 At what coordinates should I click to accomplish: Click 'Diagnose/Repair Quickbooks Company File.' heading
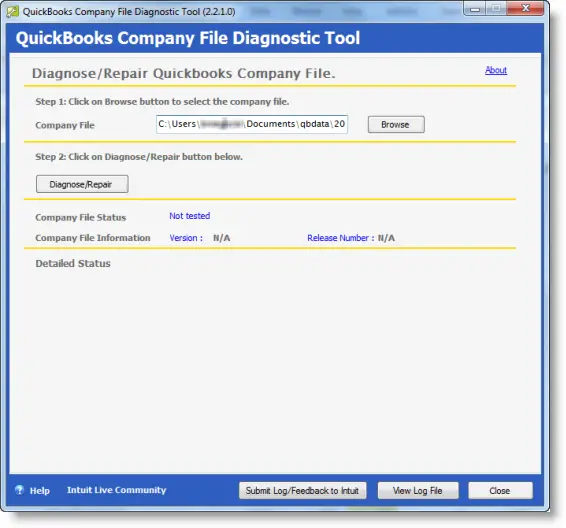pyautogui.click(x=184, y=73)
